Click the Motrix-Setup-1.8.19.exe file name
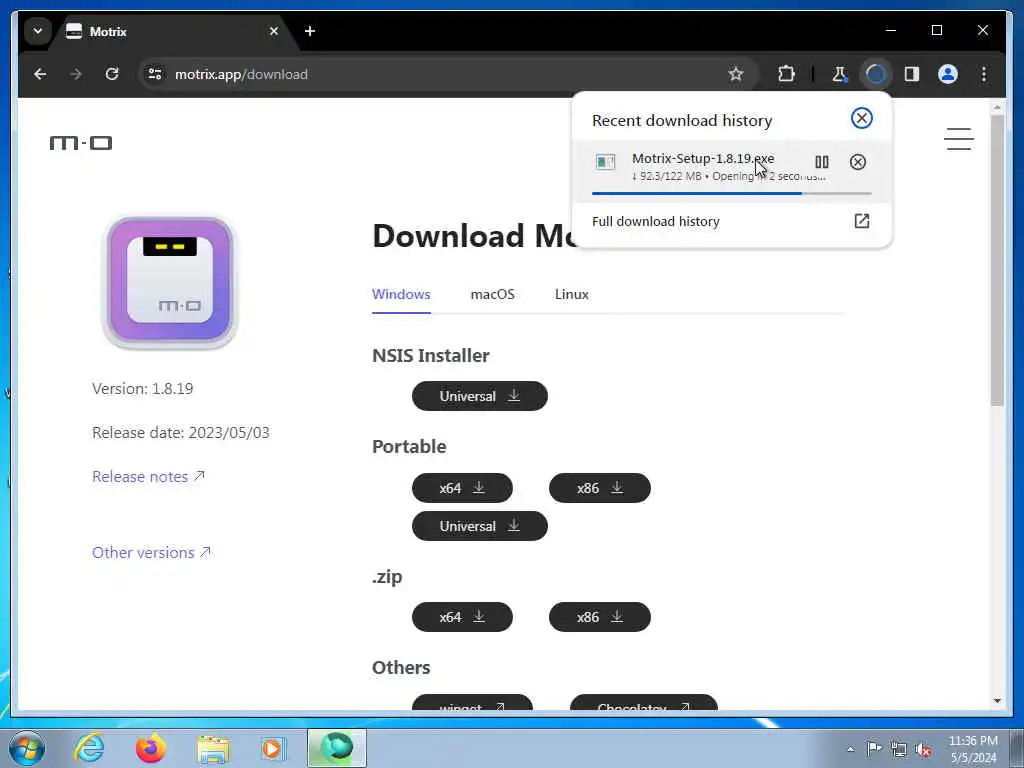This screenshot has height=768, width=1024. coord(703,158)
